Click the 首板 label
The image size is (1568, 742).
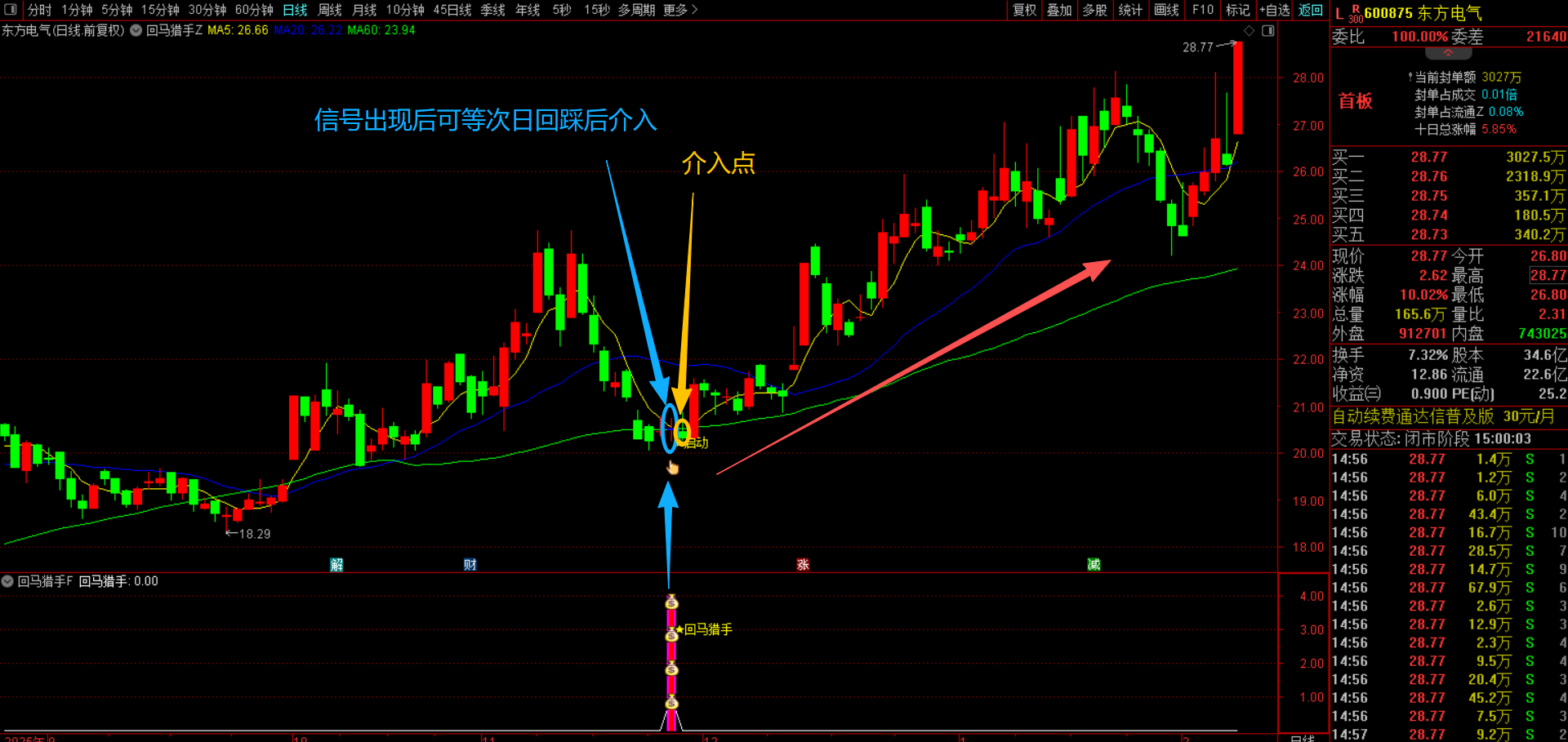pos(1356,101)
